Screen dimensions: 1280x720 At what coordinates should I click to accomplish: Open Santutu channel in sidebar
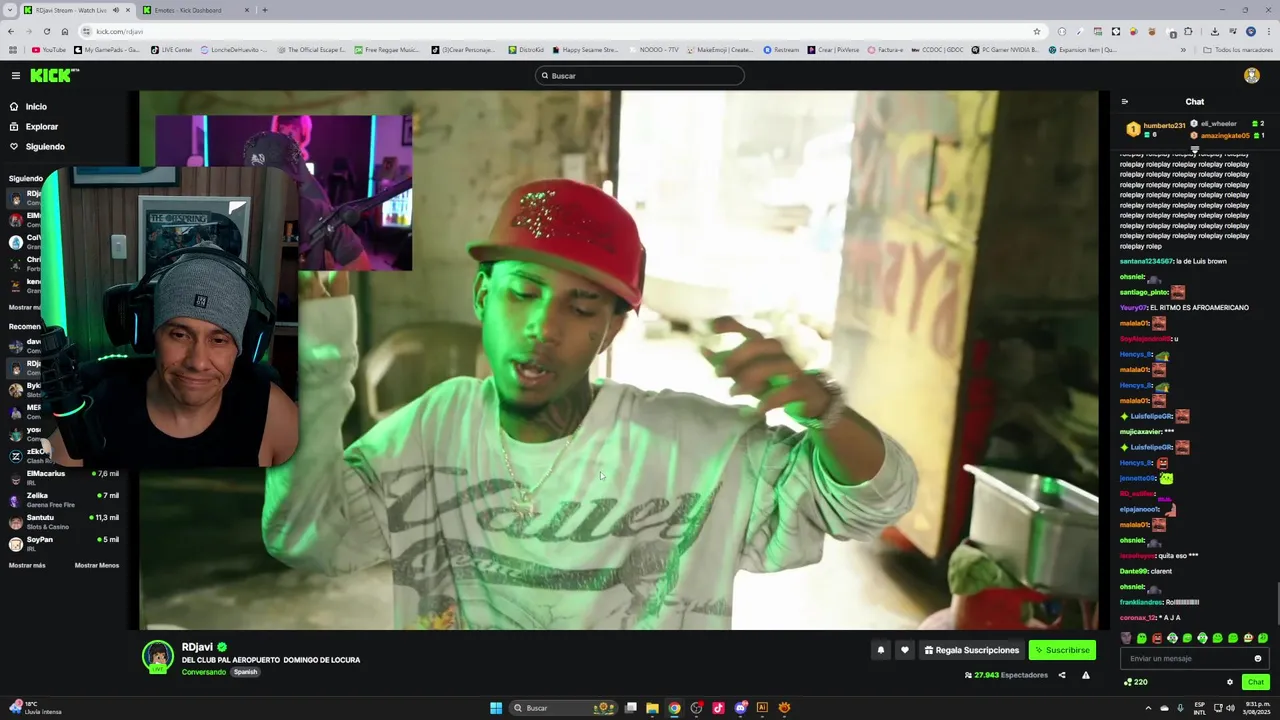click(x=65, y=522)
